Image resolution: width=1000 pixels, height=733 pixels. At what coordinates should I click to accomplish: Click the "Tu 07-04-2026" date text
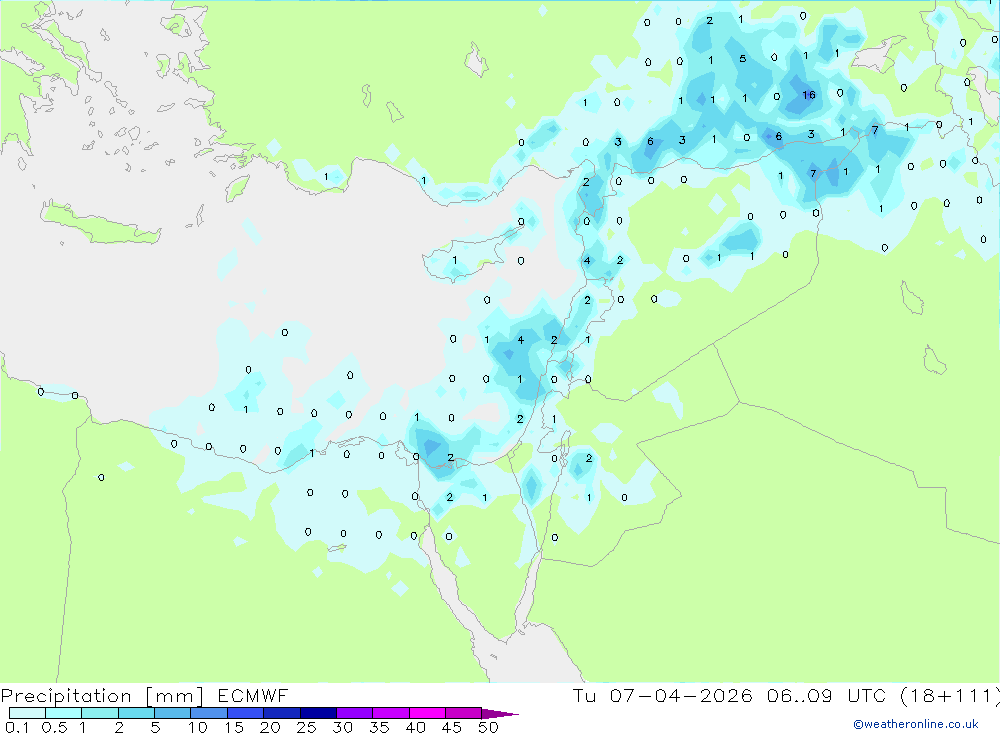663,695
